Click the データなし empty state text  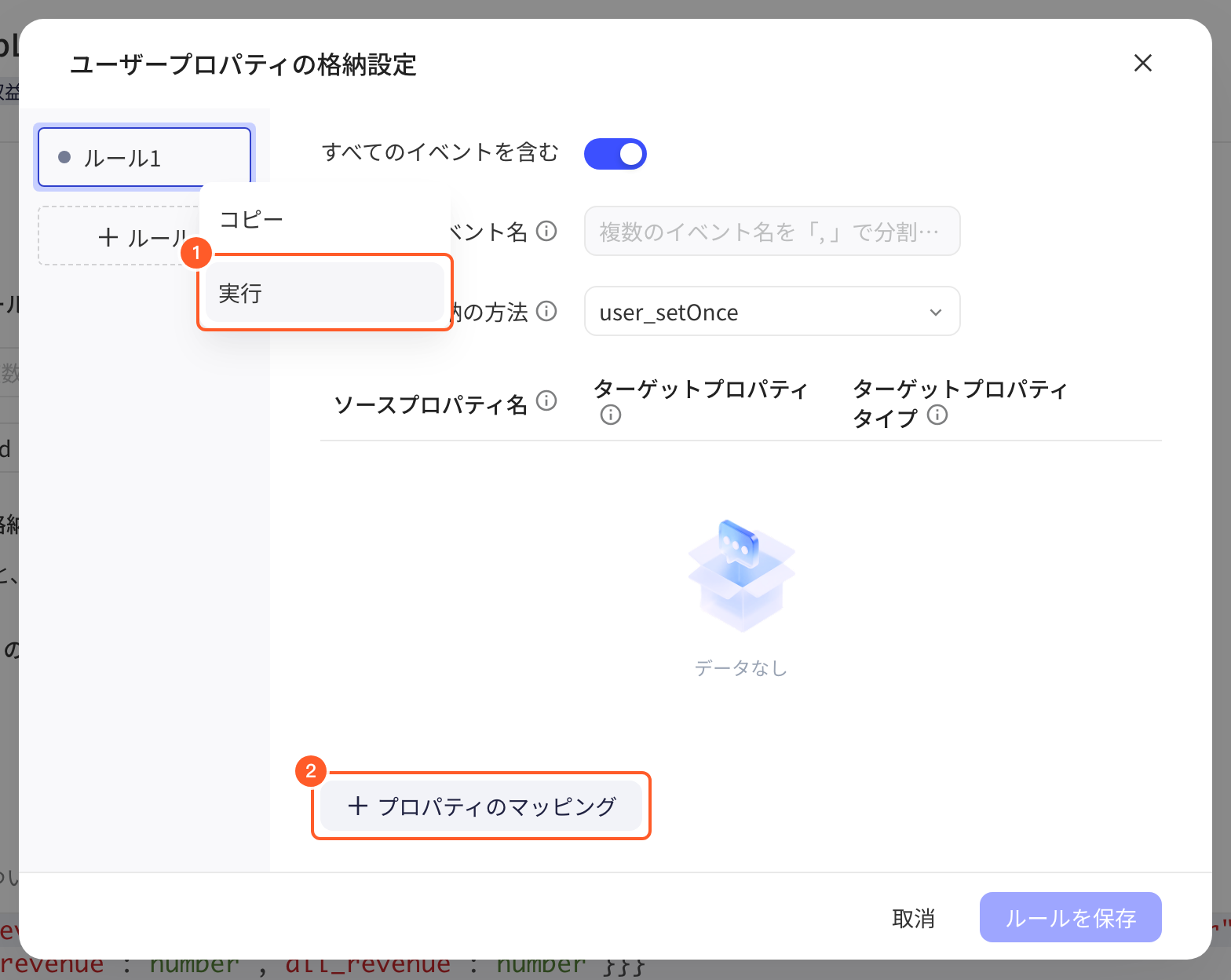point(741,668)
